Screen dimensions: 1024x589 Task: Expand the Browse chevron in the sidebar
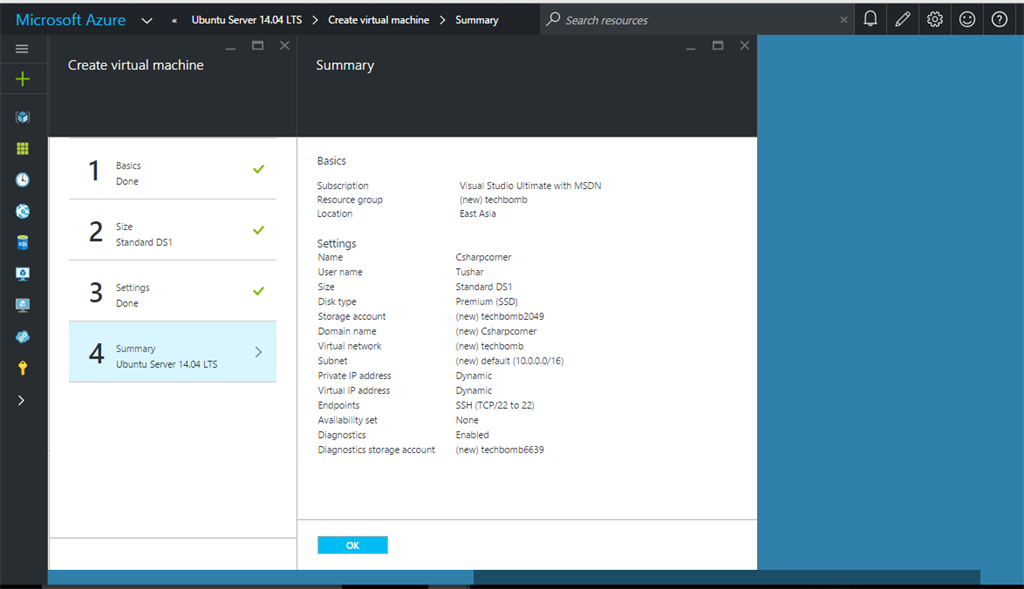(x=21, y=400)
